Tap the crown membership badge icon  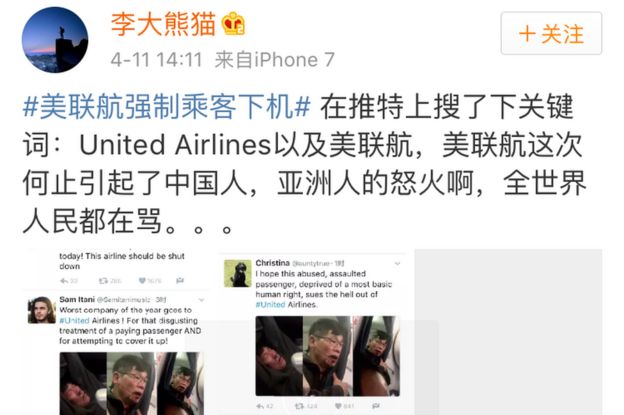point(233,23)
